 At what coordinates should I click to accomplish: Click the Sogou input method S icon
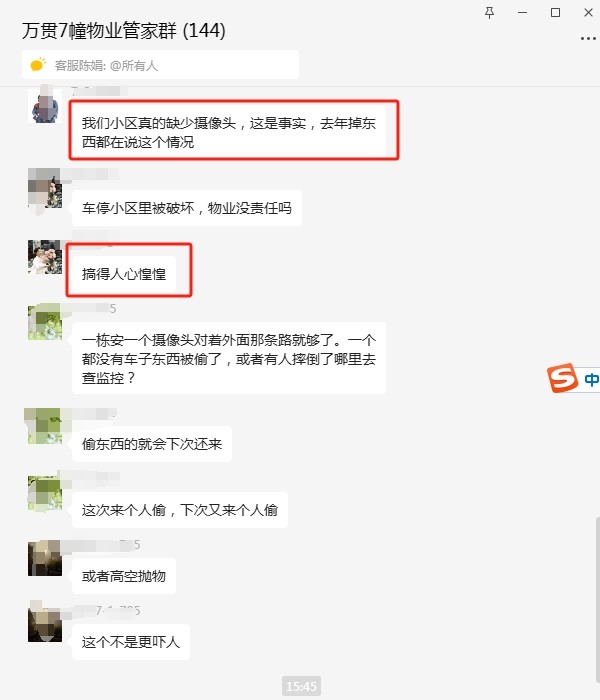(x=562, y=378)
